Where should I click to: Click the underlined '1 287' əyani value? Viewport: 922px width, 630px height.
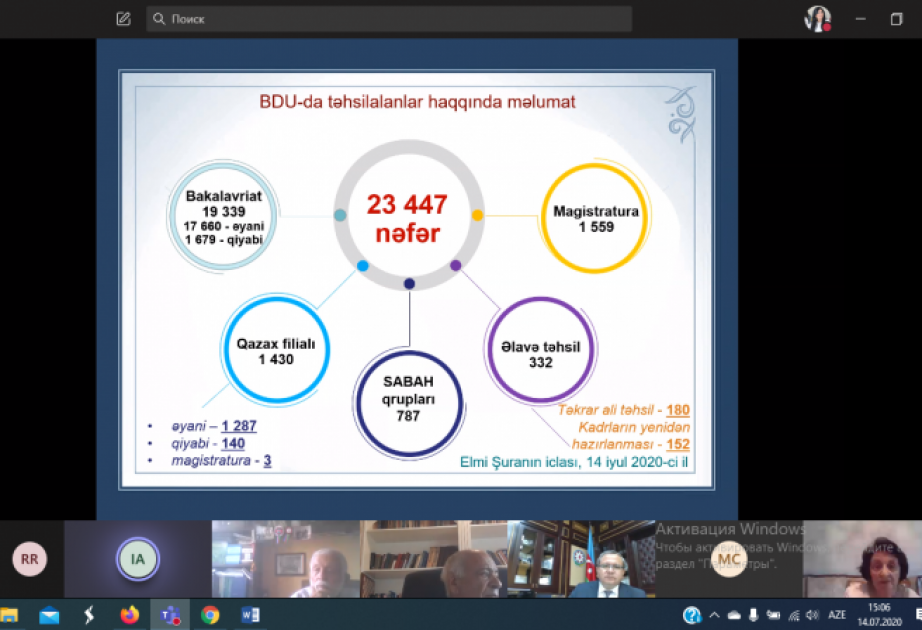[239, 426]
